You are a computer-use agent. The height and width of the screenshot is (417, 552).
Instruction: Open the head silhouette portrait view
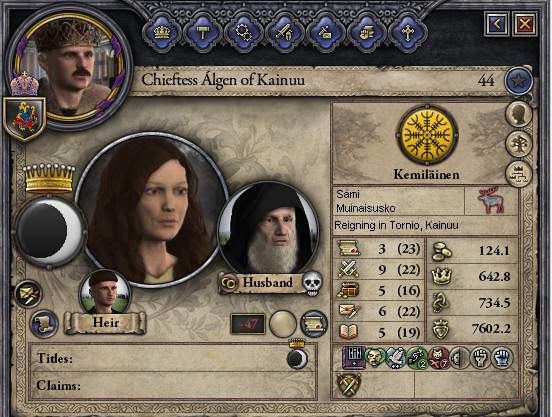point(519,114)
